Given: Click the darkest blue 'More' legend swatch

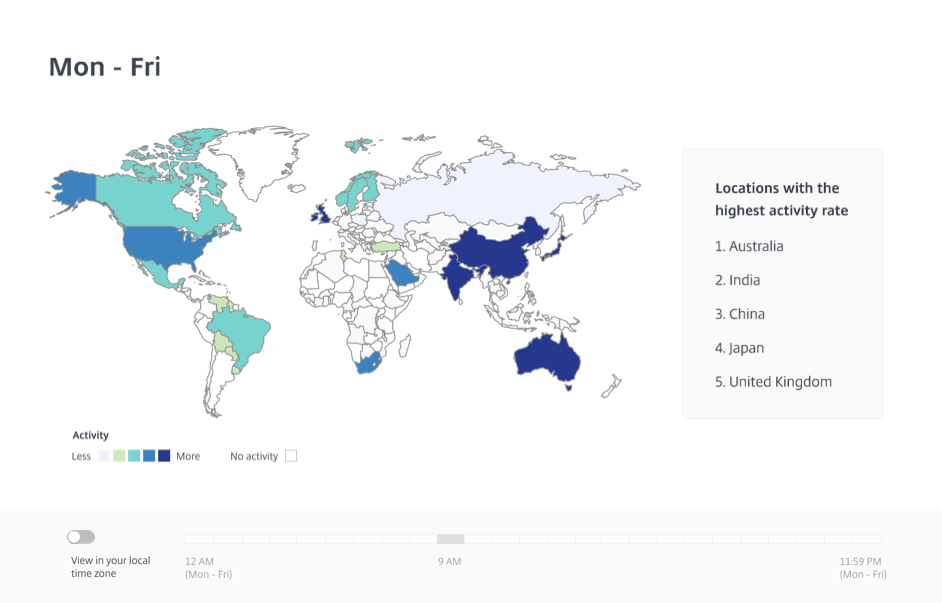Looking at the screenshot, I should (164, 456).
